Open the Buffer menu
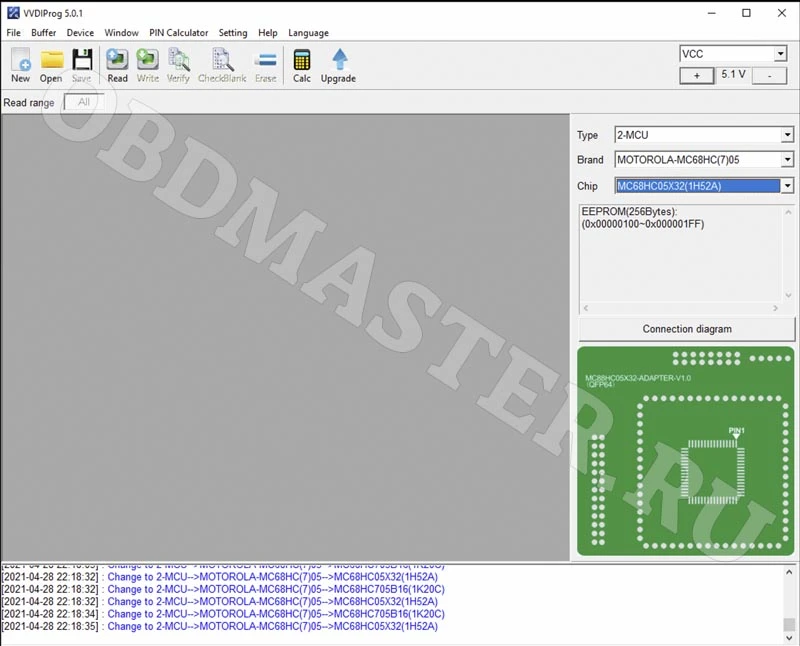800x646 pixels. (43, 33)
